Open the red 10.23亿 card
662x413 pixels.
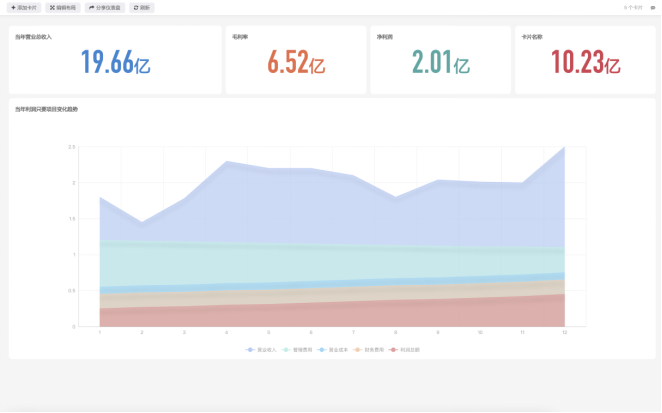[x=586, y=60]
